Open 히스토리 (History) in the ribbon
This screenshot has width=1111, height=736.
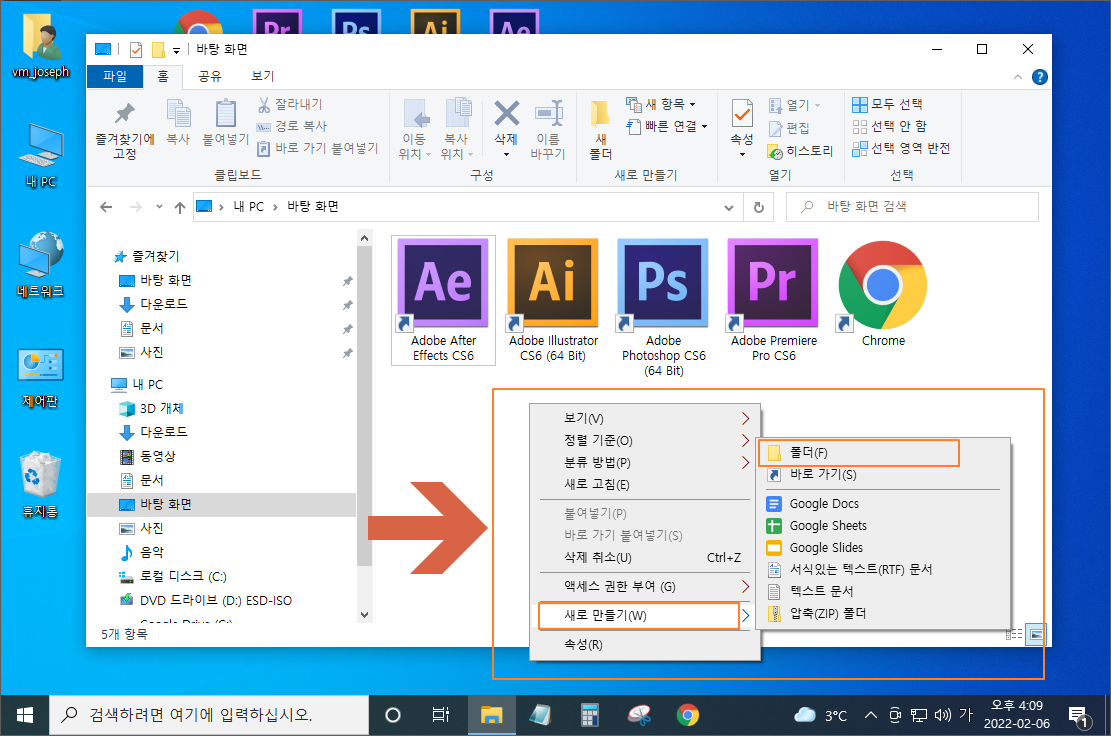(x=801, y=151)
